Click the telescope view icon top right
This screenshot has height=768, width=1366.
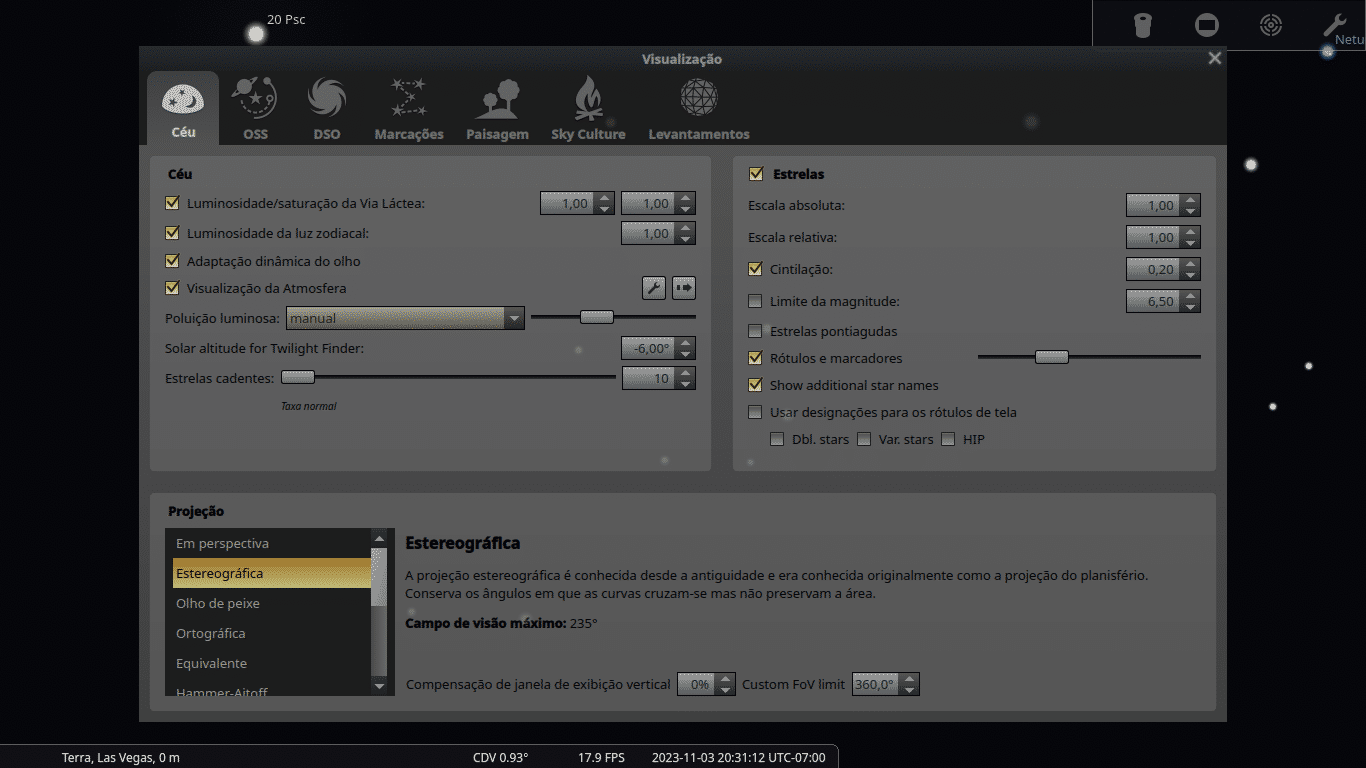tap(1143, 25)
